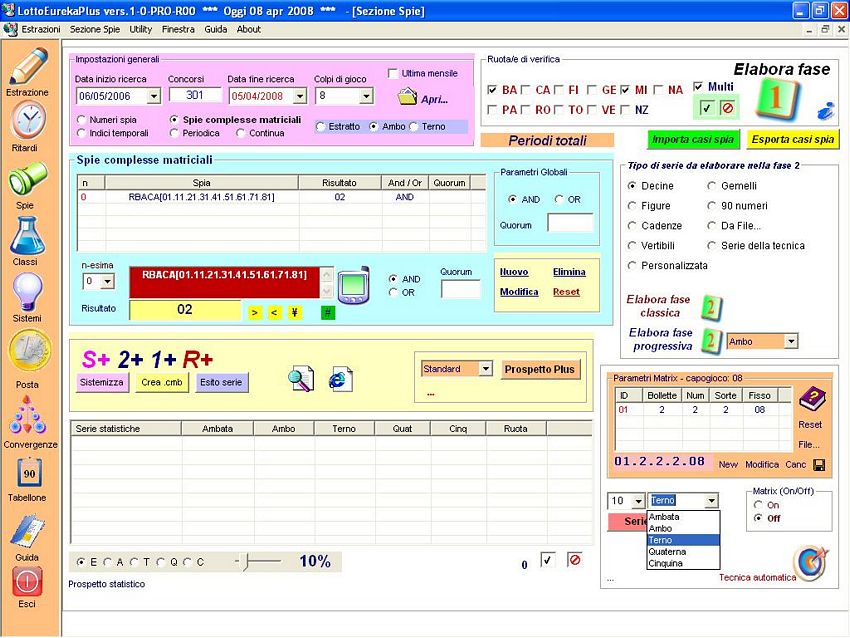Uncheck the BA wheel checkbox

point(492,90)
